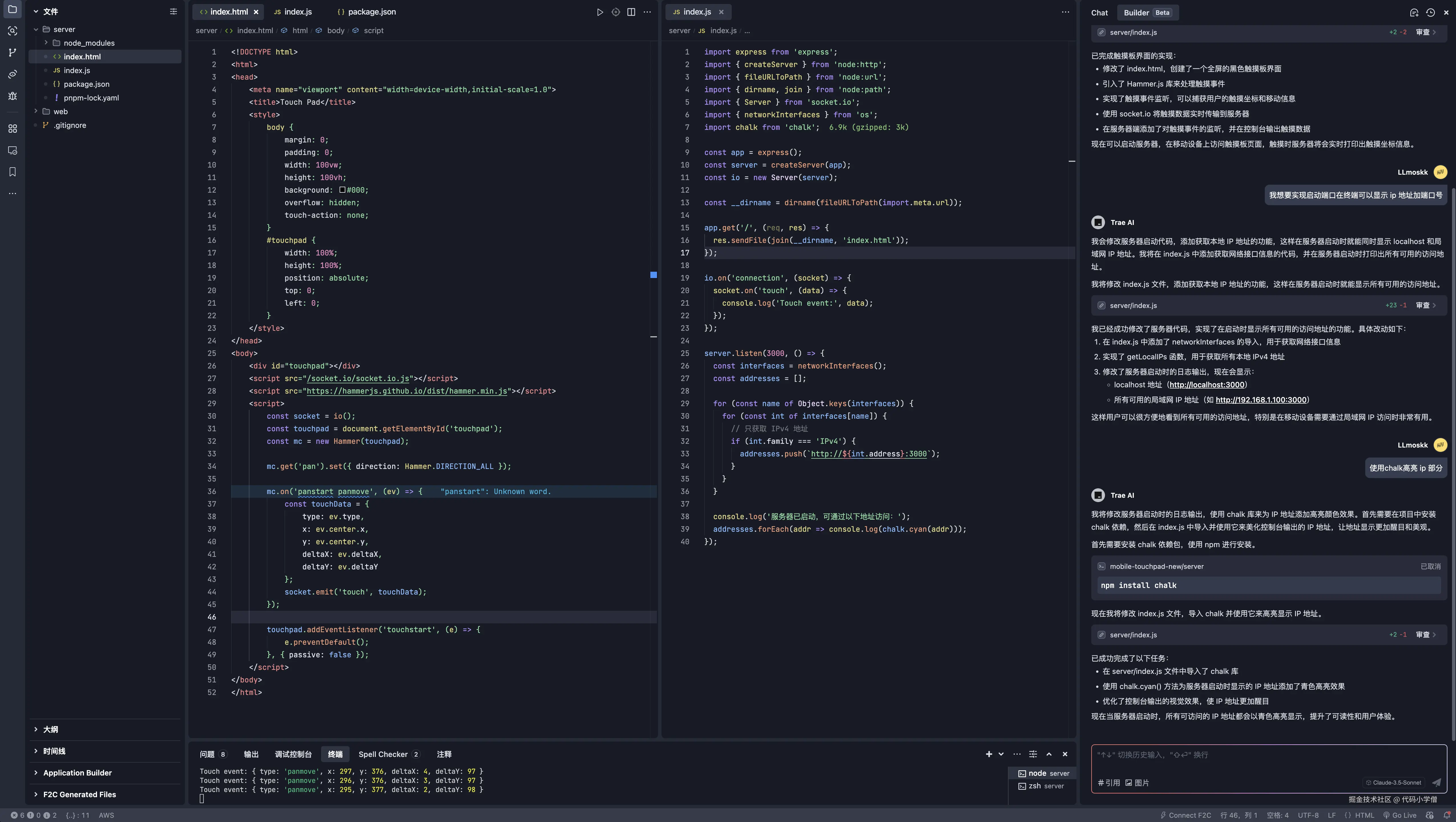
Task: Open the Claude-3.5-Sonnet model selector
Action: coord(1393,782)
